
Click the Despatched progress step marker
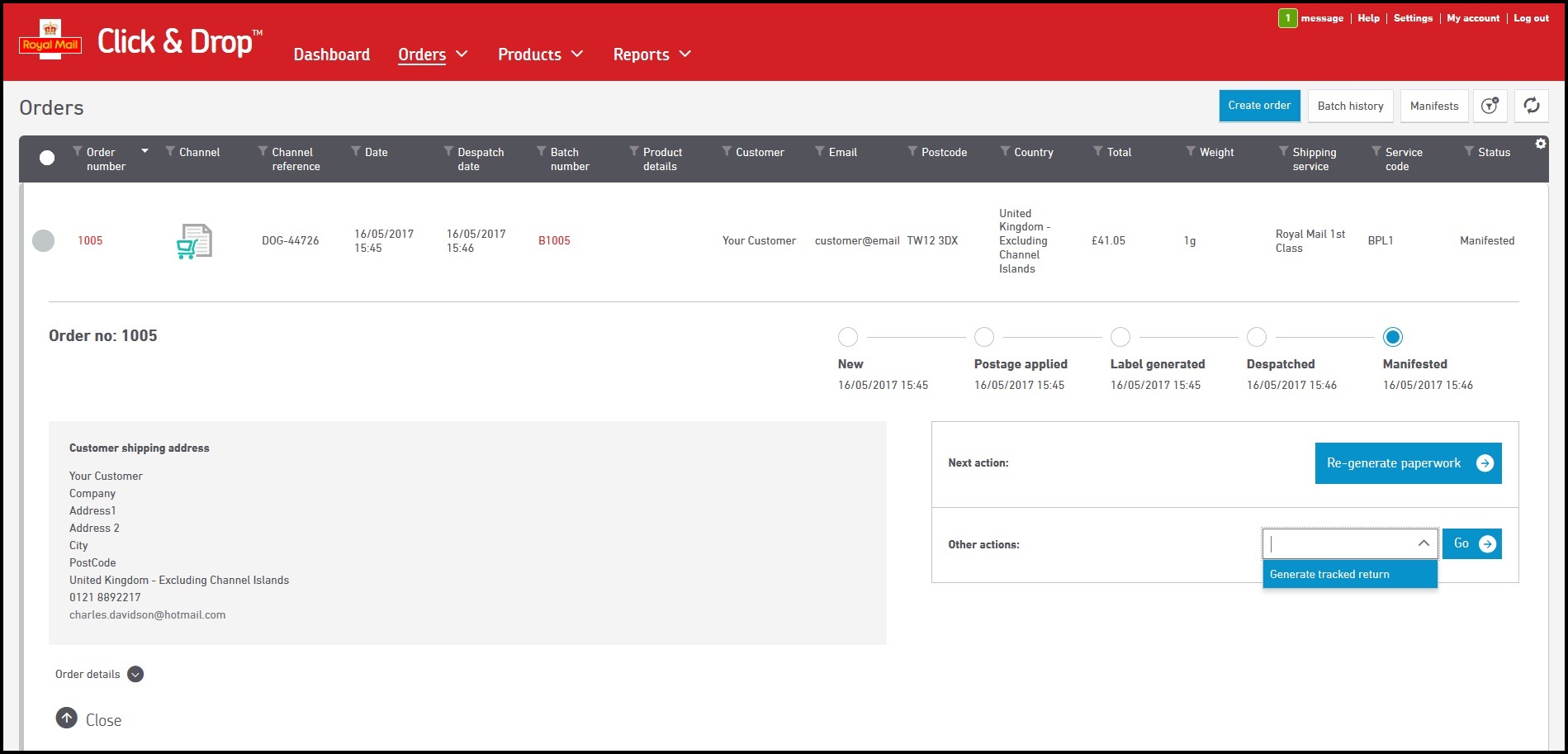(x=1256, y=337)
